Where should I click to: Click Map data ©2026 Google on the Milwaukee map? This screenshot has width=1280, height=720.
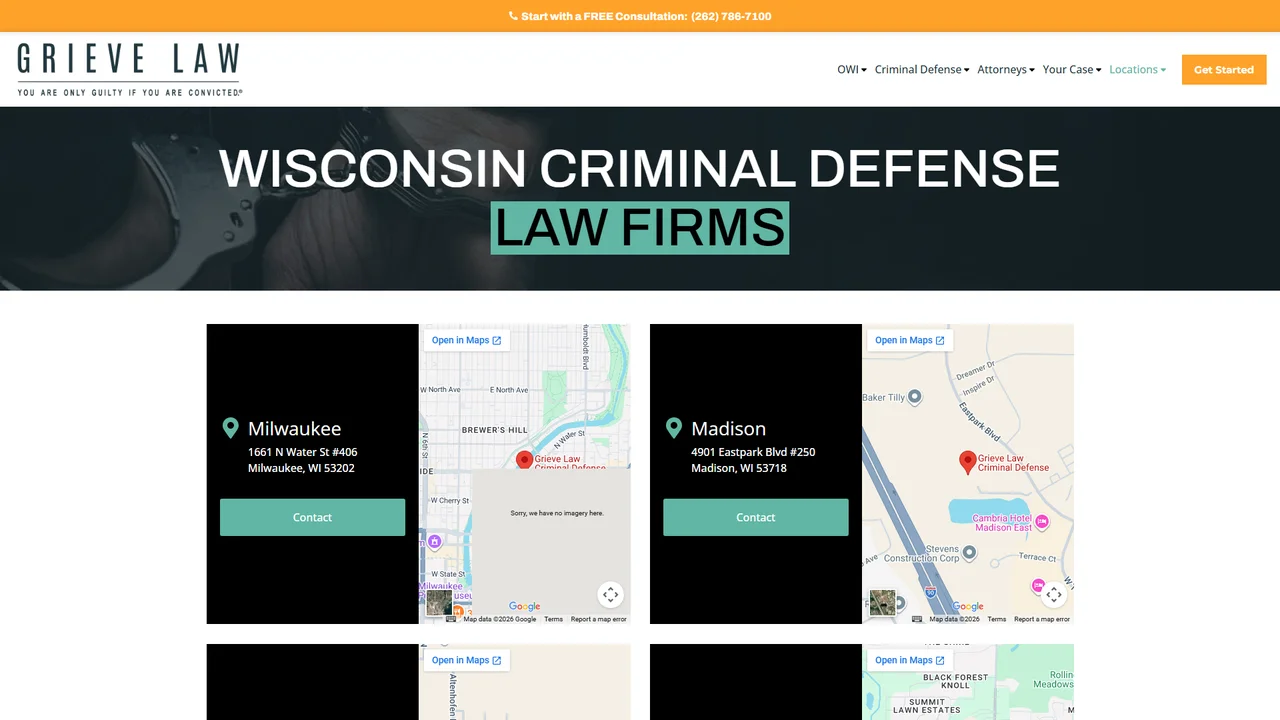pos(500,619)
